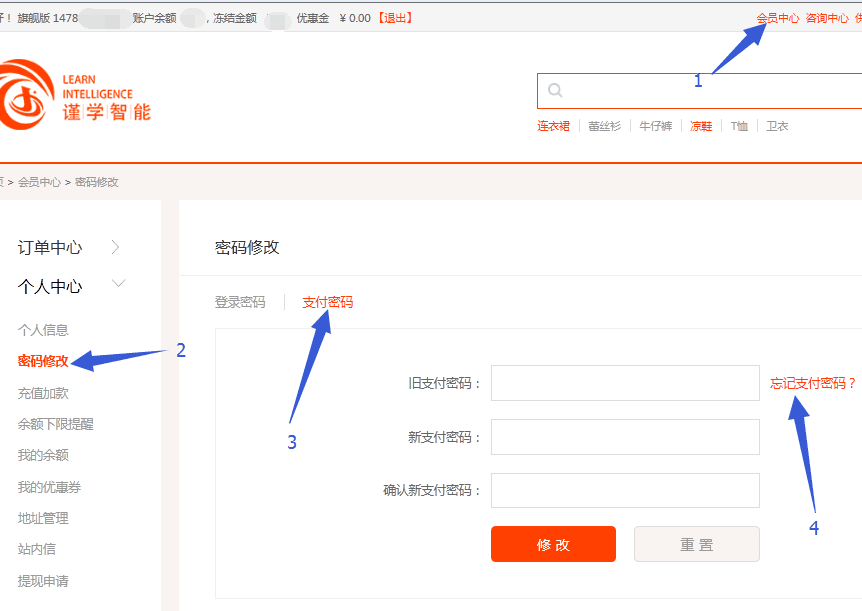This screenshot has height=611, width=862.
Task: Click the search magnifier icon
Action: tap(555, 91)
